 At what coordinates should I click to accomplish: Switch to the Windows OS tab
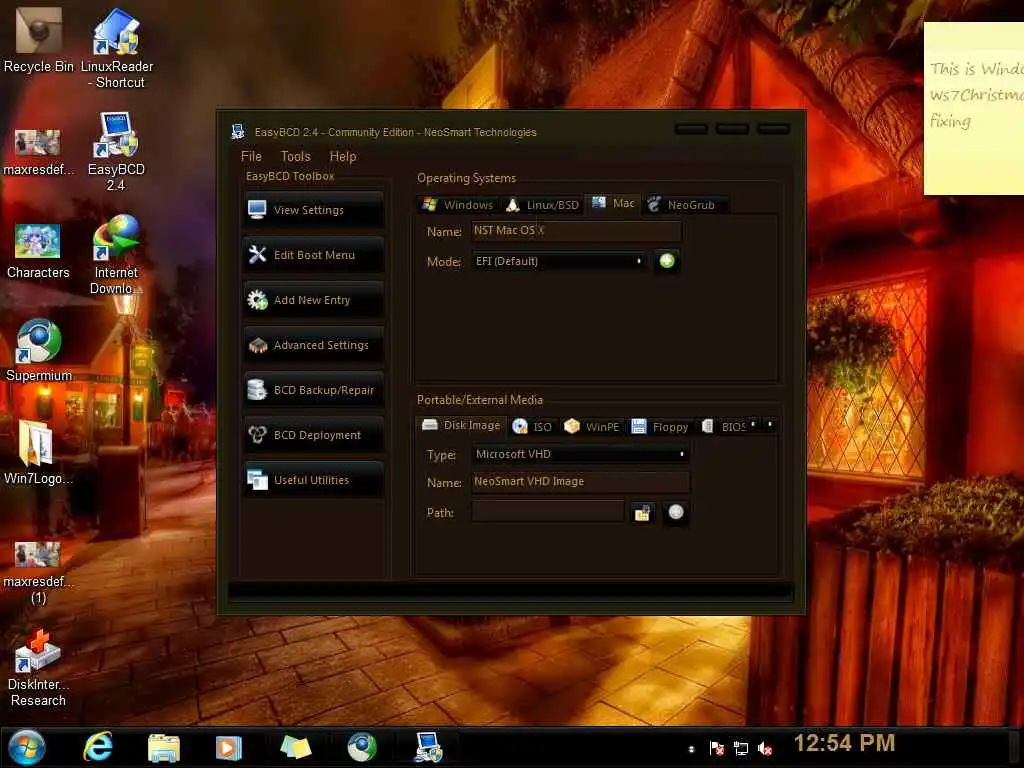point(458,205)
